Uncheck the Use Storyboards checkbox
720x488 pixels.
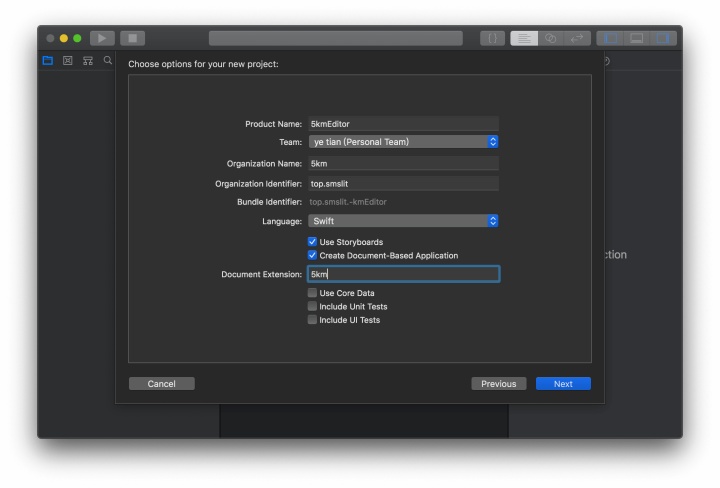point(312,241)
